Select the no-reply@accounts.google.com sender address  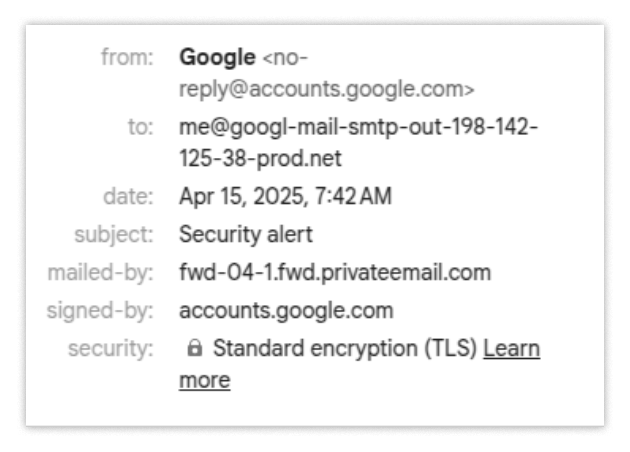coord(326,88)
